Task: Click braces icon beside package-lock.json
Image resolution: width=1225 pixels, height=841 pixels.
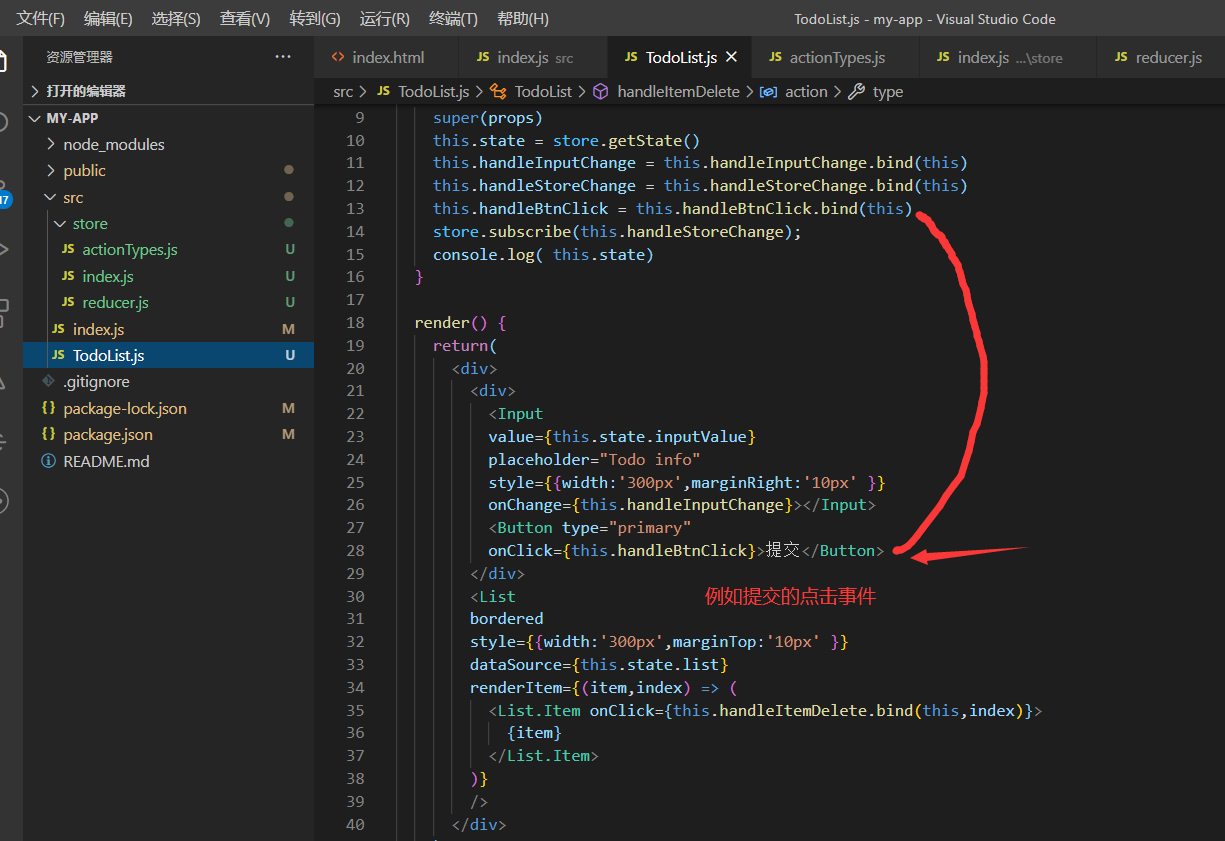Action: tap(48, 408)
